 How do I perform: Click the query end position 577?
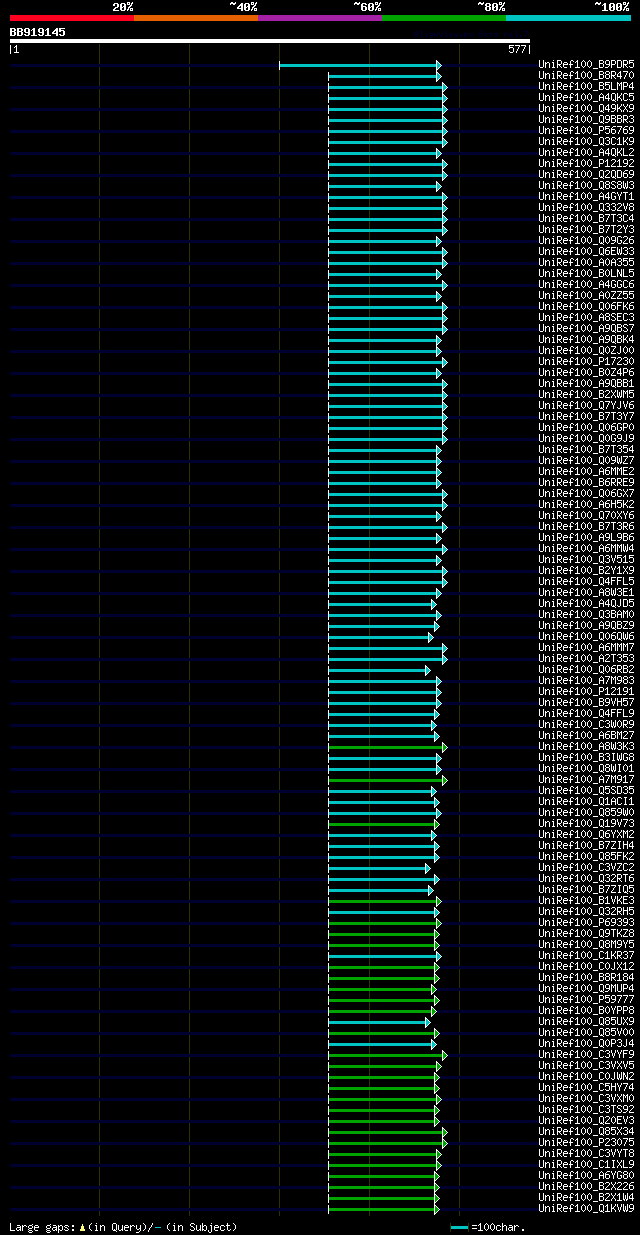pos(517,48)
